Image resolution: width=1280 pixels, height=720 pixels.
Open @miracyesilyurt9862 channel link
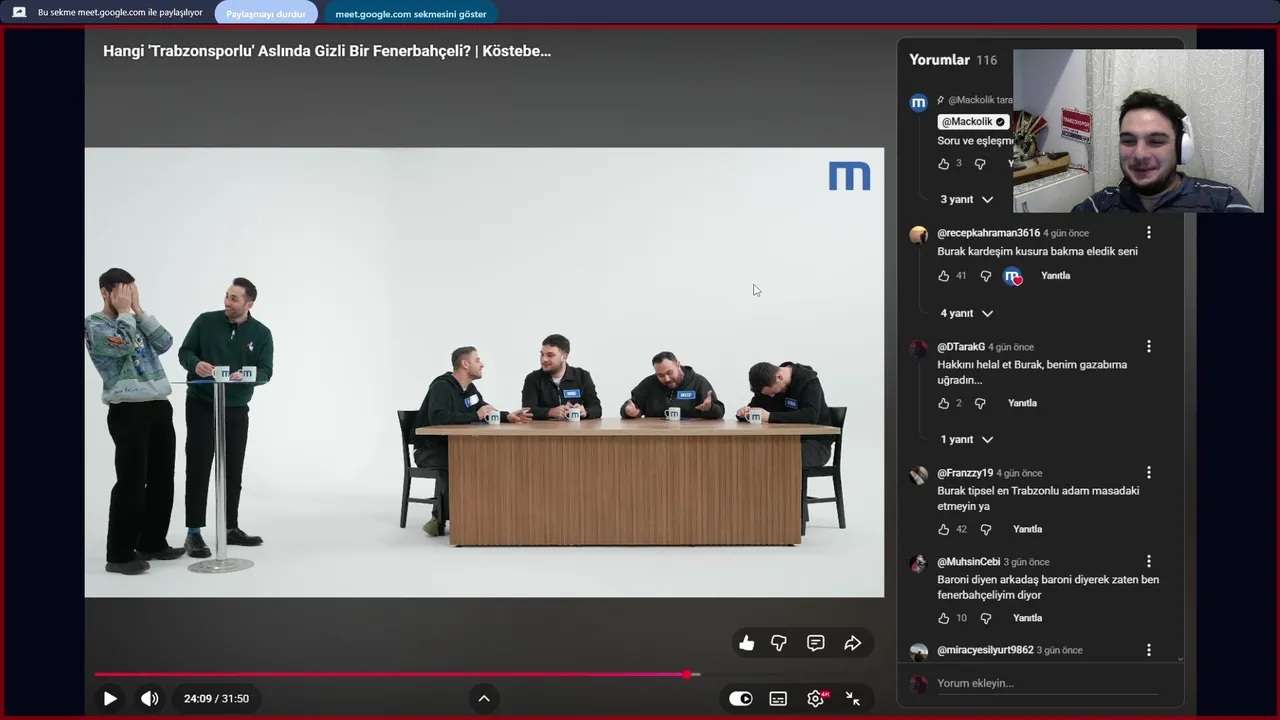tap(985, 650)
